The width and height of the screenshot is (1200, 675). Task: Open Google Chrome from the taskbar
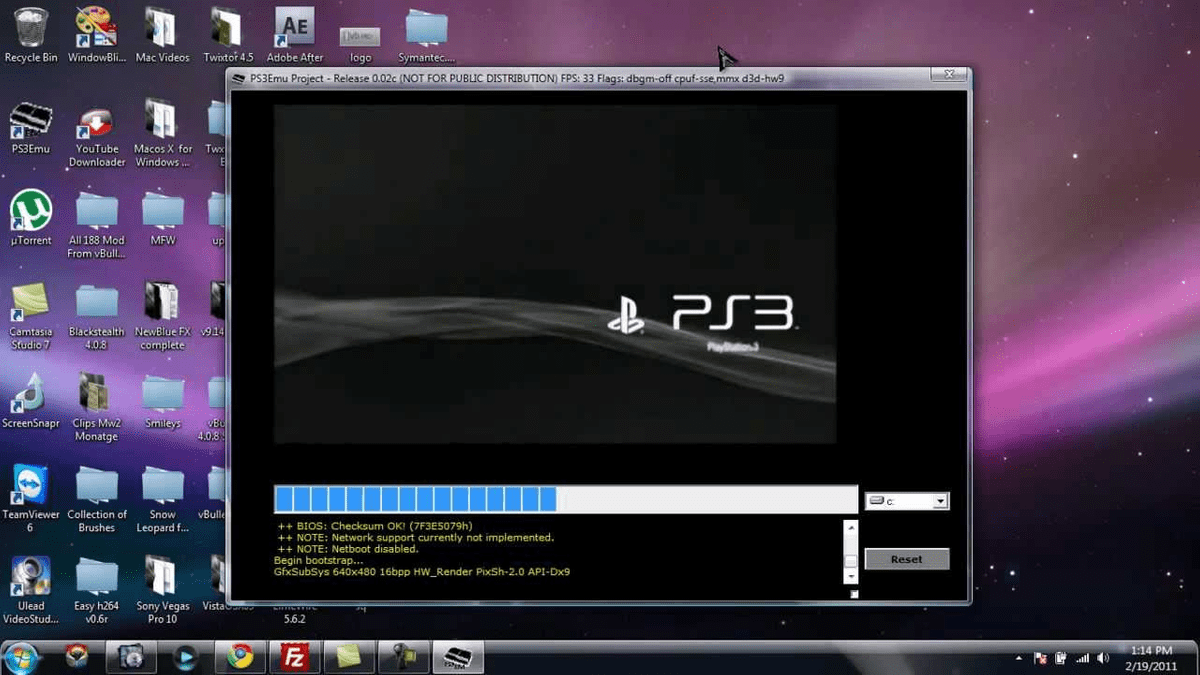point(240,657)
